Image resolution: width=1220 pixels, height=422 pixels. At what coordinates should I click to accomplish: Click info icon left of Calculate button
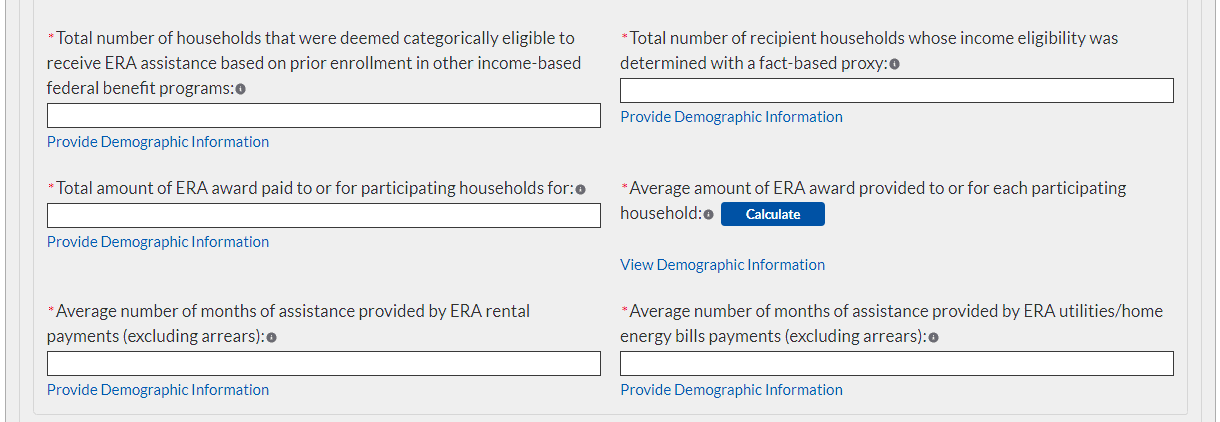pyautogui.click(x=708, y=214)
